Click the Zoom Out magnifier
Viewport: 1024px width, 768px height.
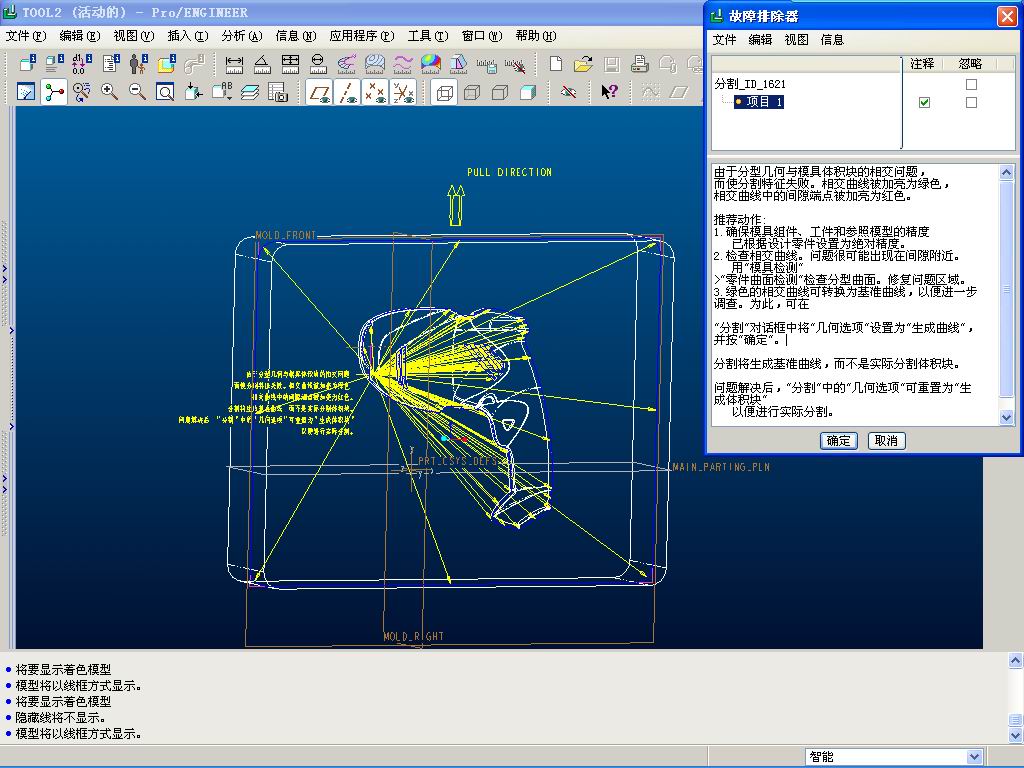137,92
